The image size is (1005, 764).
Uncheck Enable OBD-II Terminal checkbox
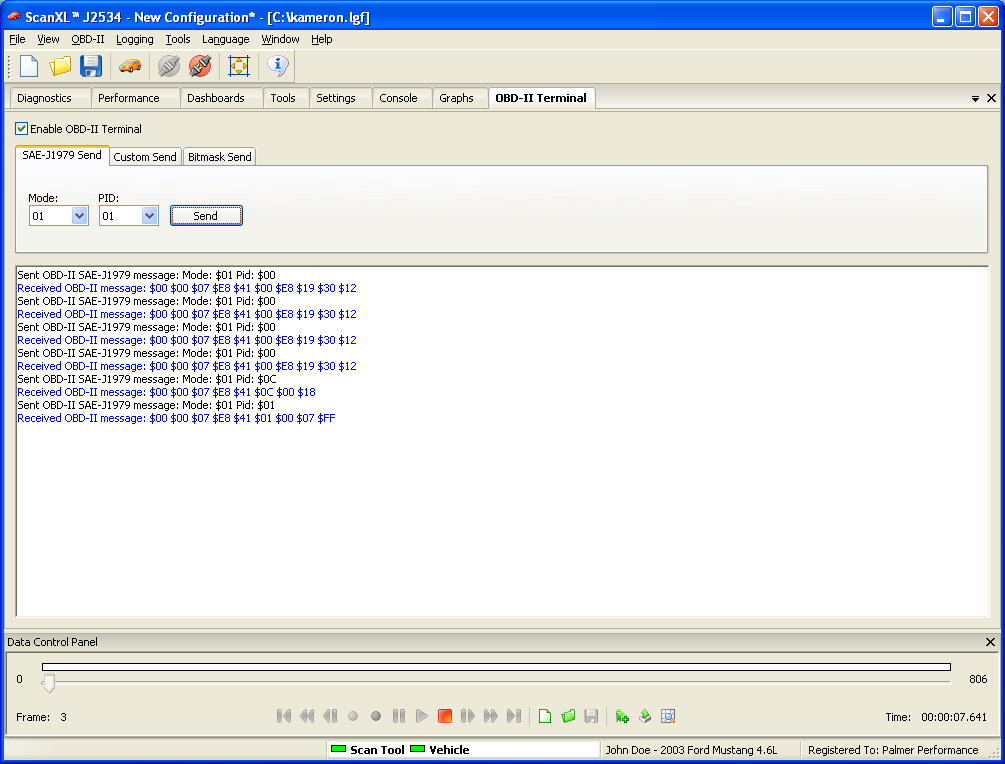pos(22,129)
